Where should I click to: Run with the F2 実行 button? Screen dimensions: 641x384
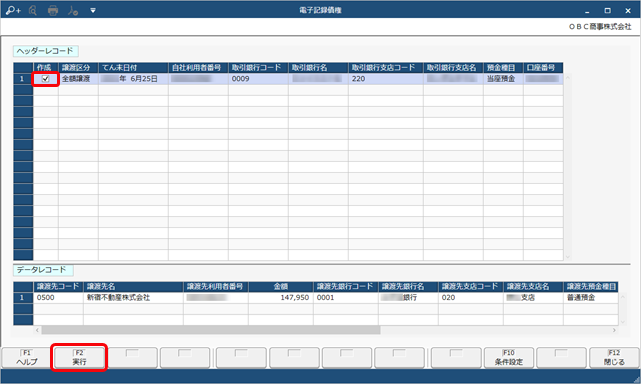(79, 358)
